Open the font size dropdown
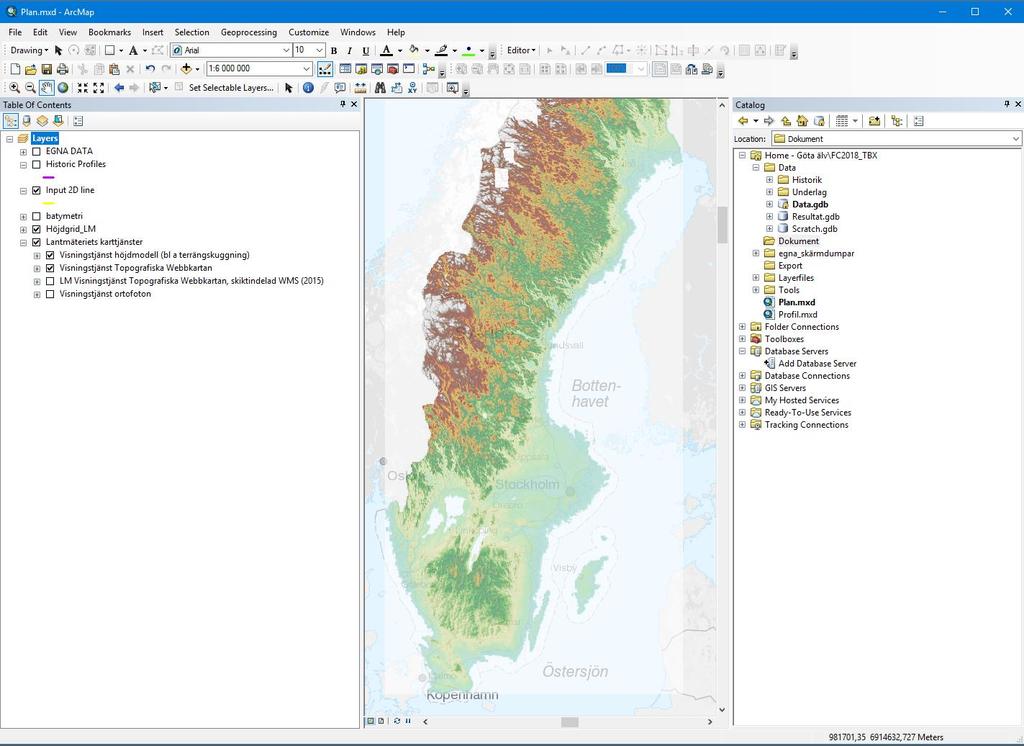This screenshot has width=1024, height=746. pos(319,50)
